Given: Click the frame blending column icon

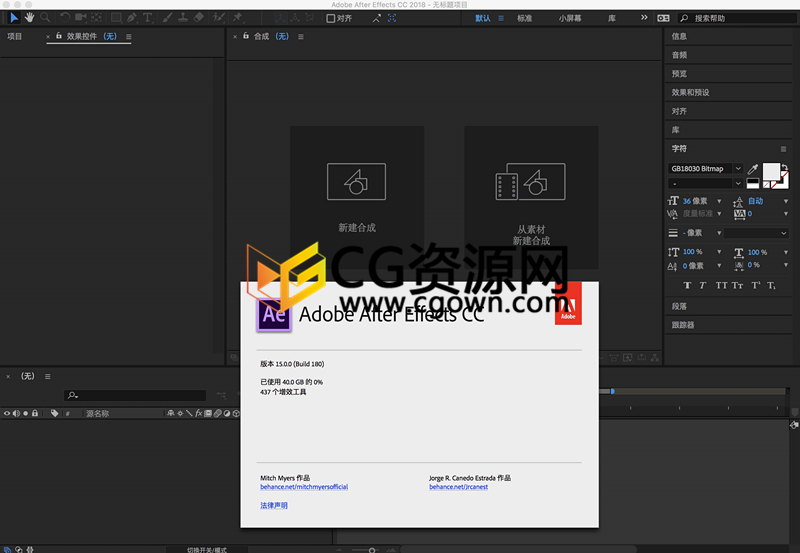Looking at the screenshot, I should 208,413.
